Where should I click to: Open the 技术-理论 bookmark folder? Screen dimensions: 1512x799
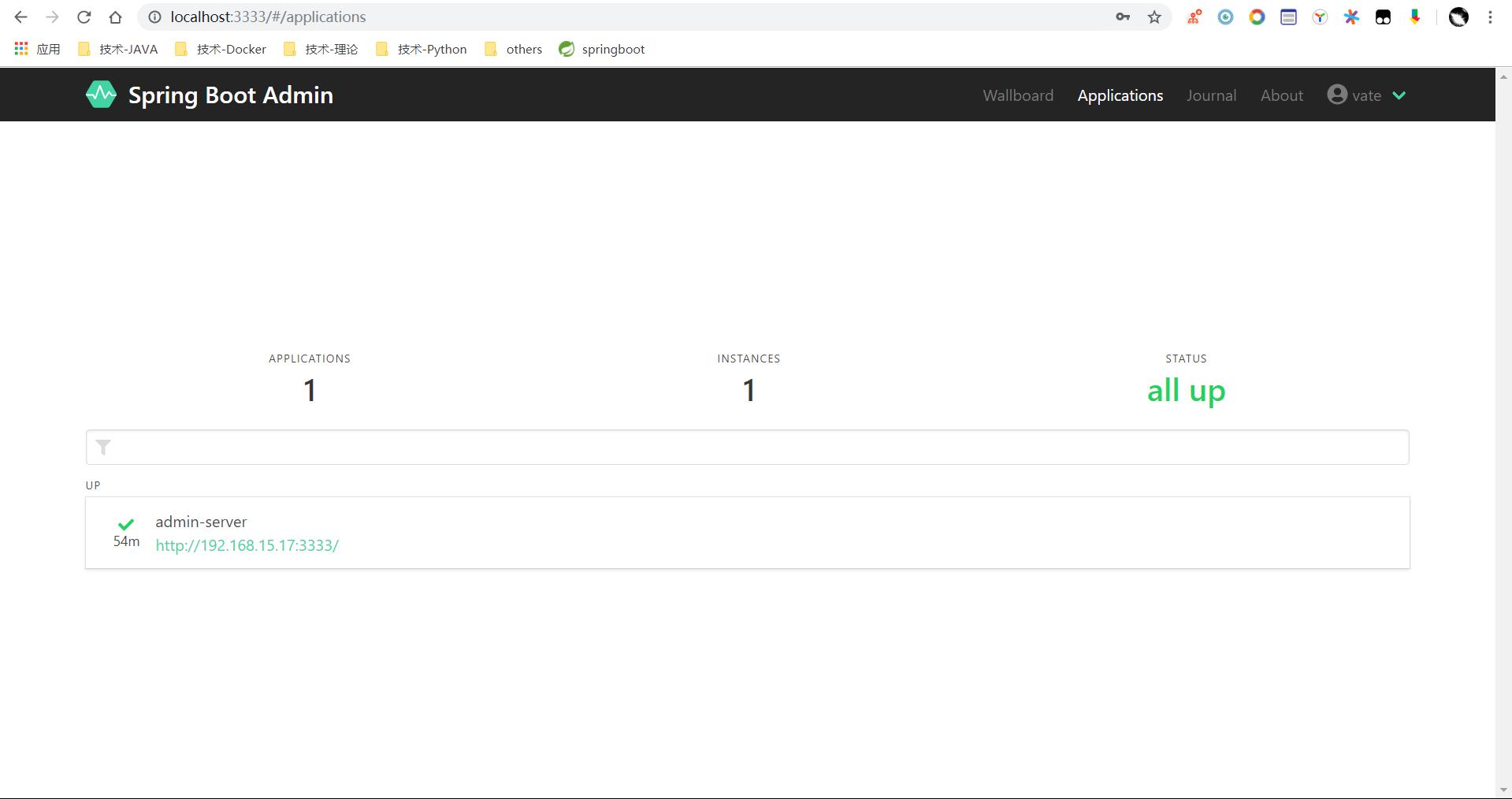tap(321, 49)
